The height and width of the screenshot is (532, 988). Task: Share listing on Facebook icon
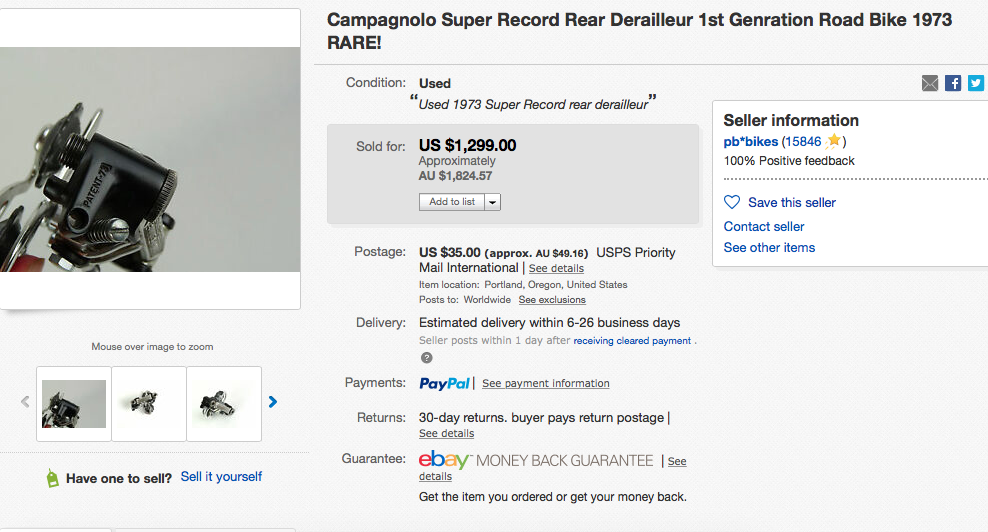tap(953, 83)
